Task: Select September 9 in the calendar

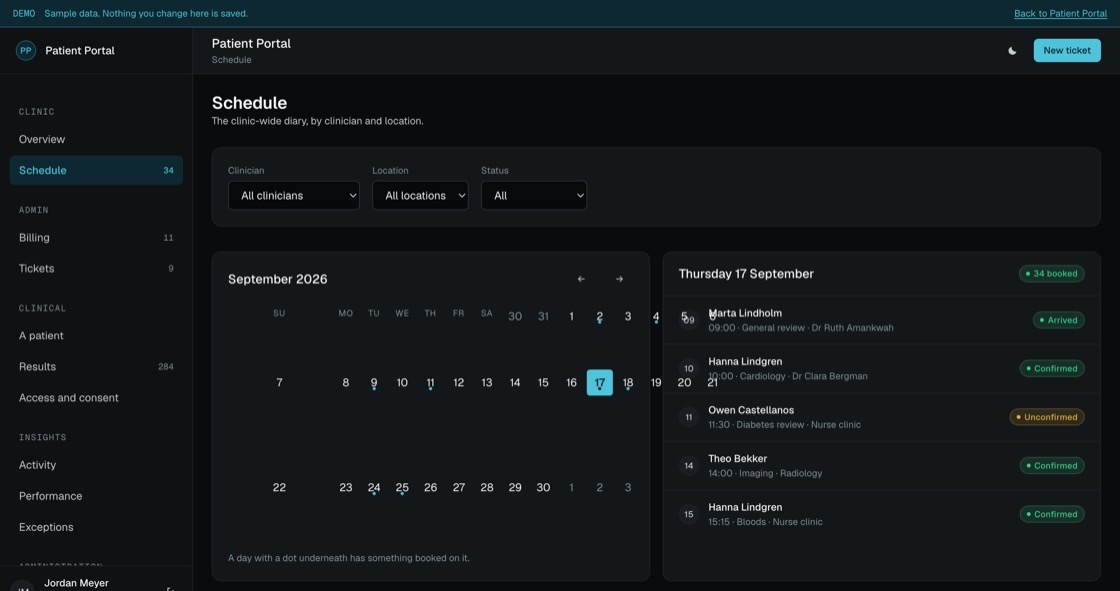Action: (374, 383)
